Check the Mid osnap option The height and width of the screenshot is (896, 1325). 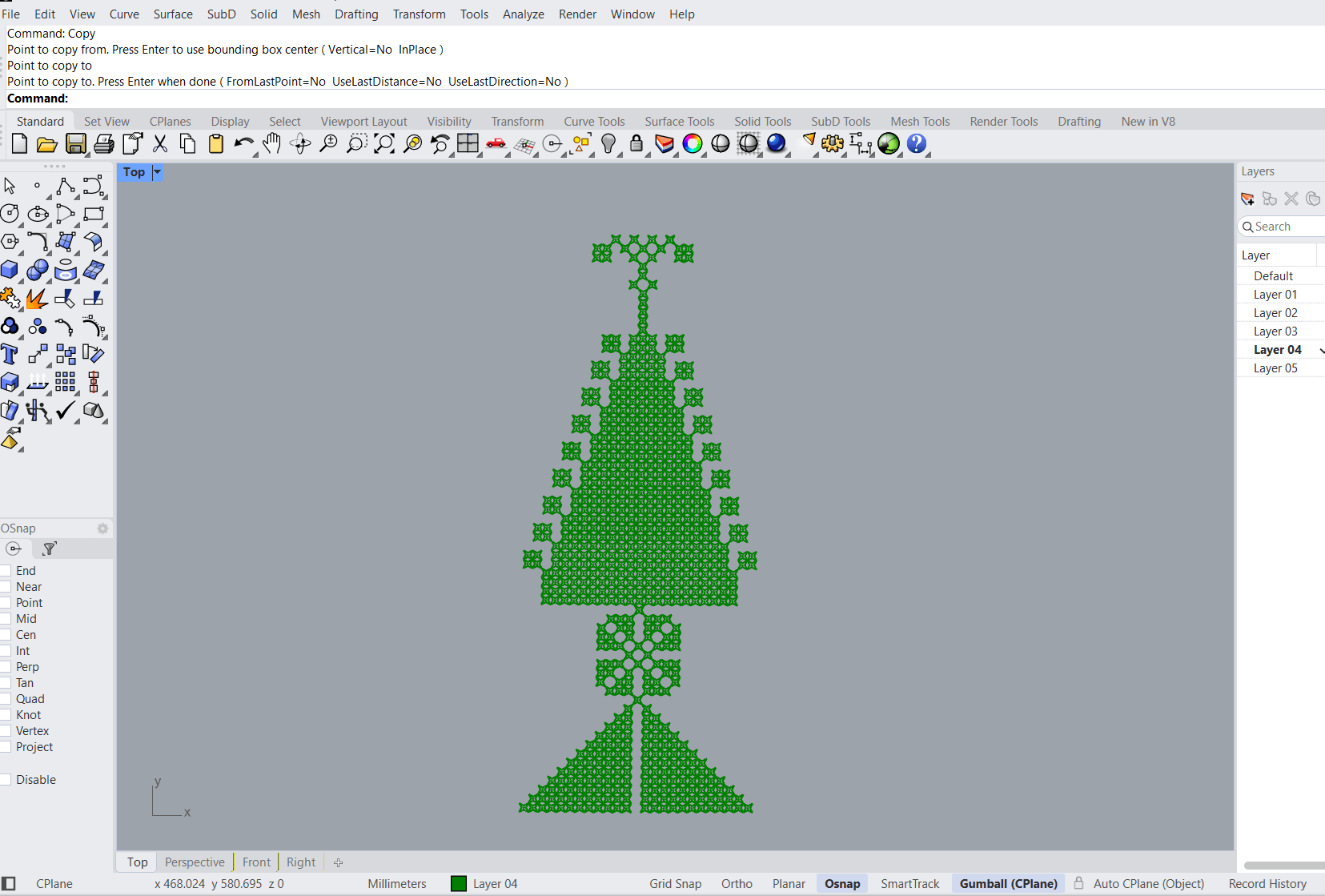(6, 619)
